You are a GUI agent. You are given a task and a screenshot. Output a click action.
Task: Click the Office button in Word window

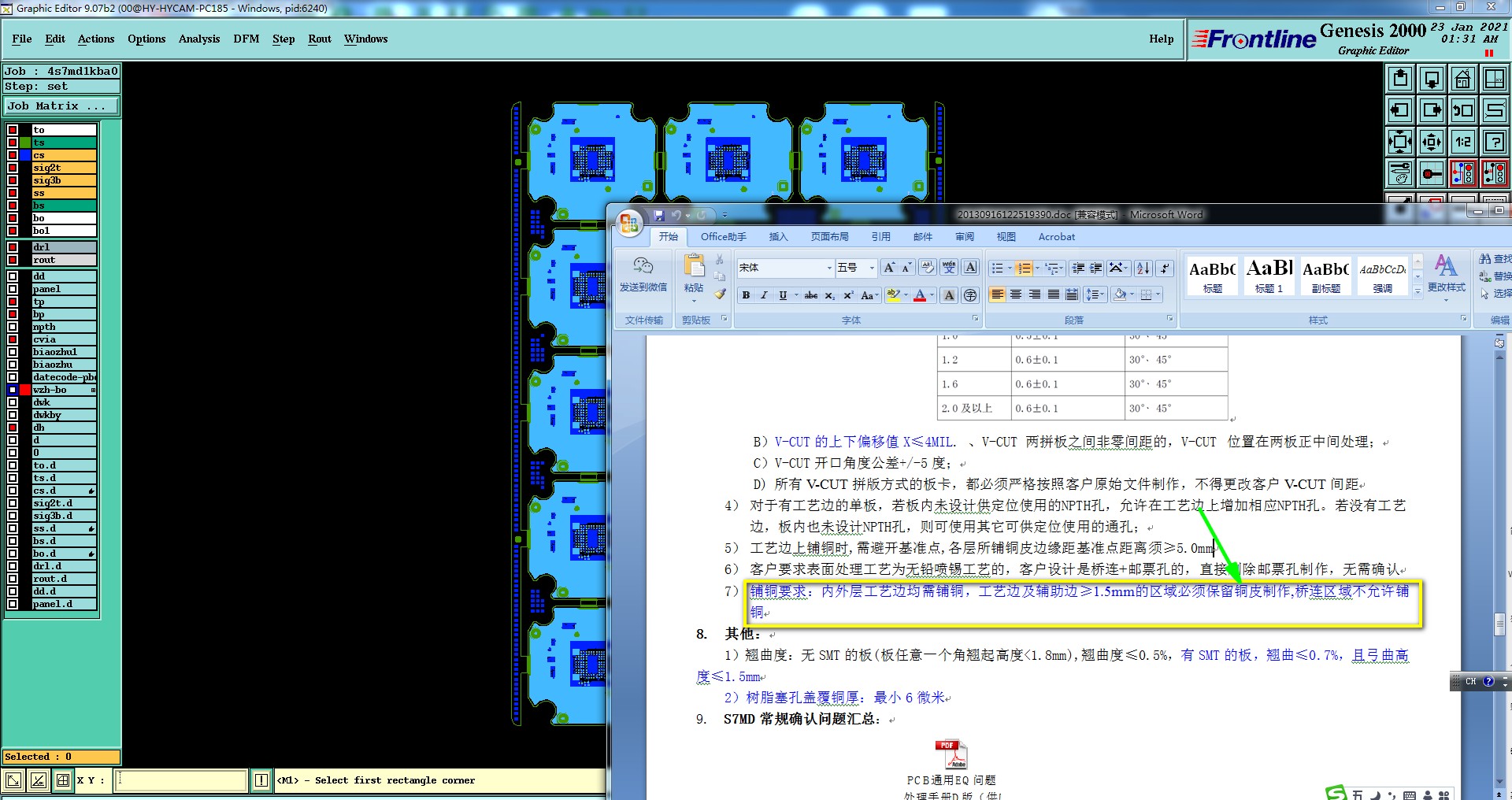(x=628, y=223)
